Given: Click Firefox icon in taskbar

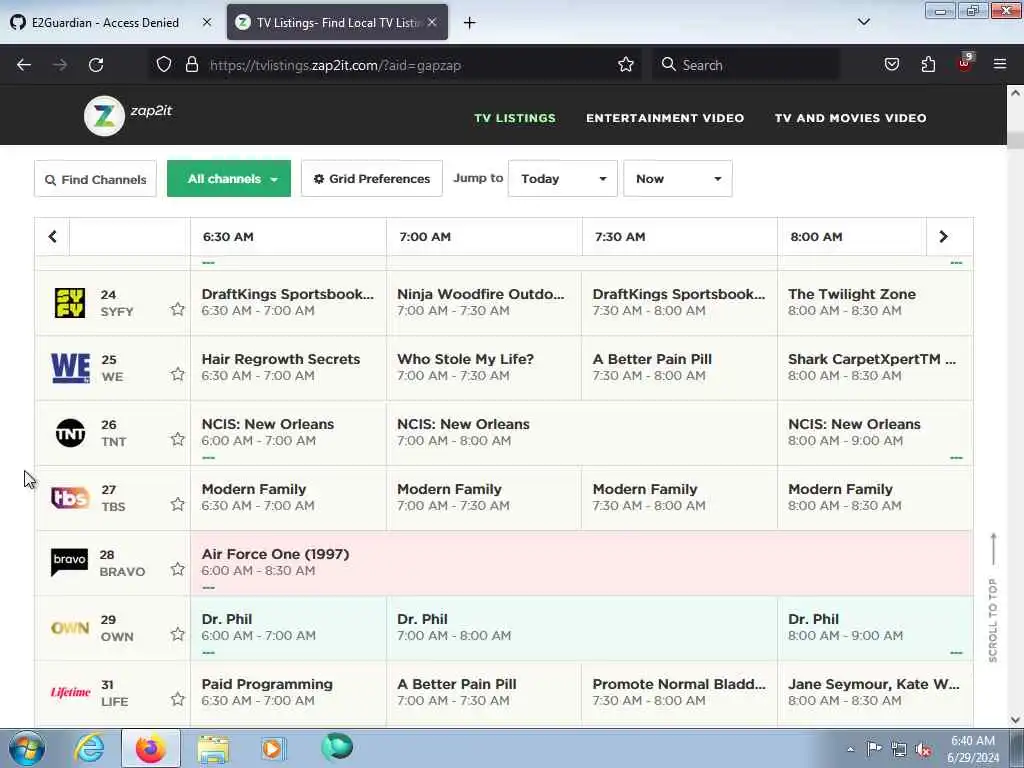Looking at the screenshot, I should point(151,748).
